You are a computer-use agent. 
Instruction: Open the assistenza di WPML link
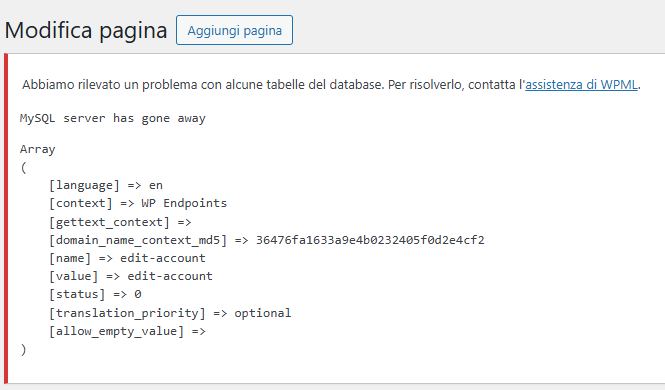[581, 84]
